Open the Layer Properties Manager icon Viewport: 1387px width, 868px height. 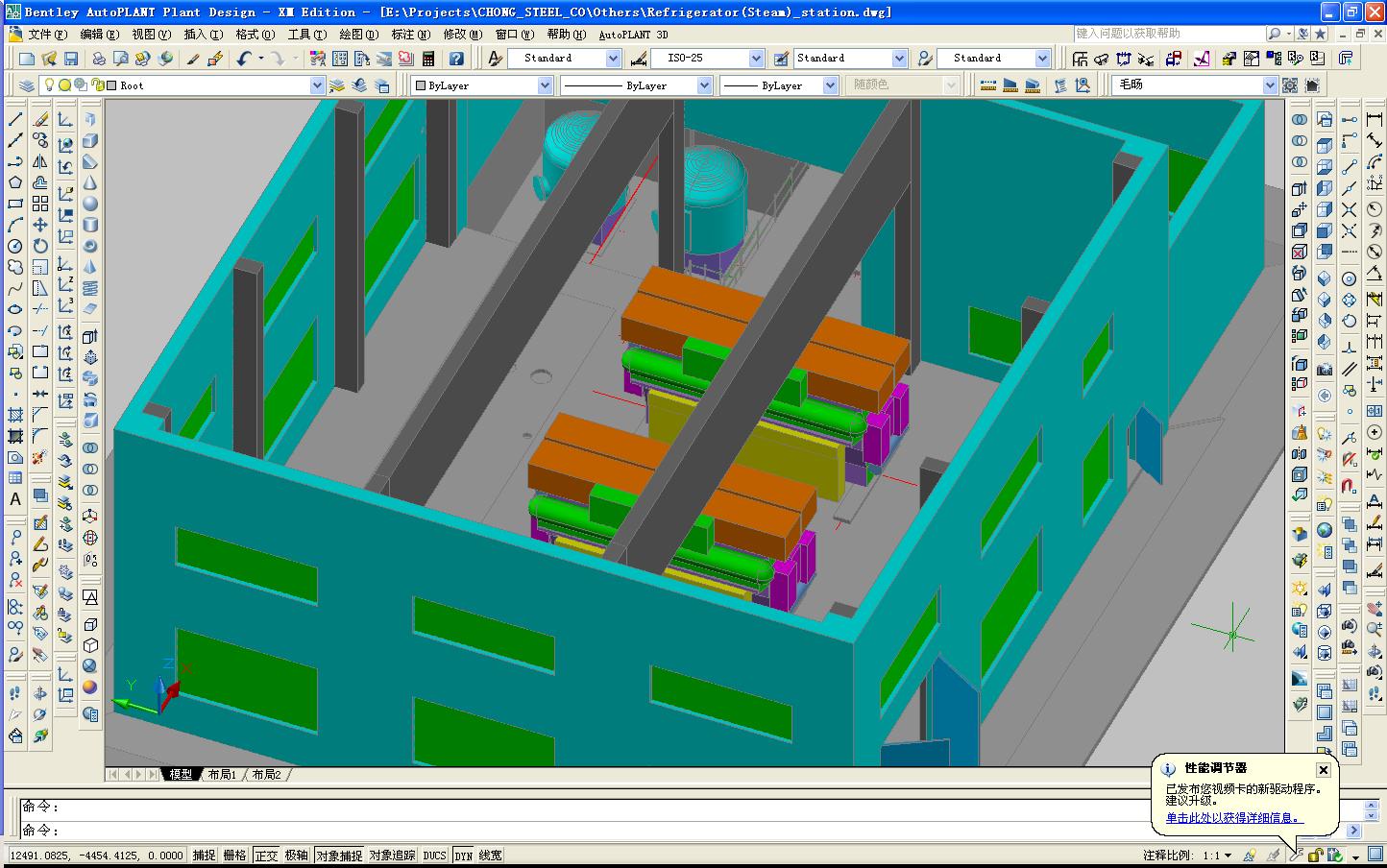[27, 85]
